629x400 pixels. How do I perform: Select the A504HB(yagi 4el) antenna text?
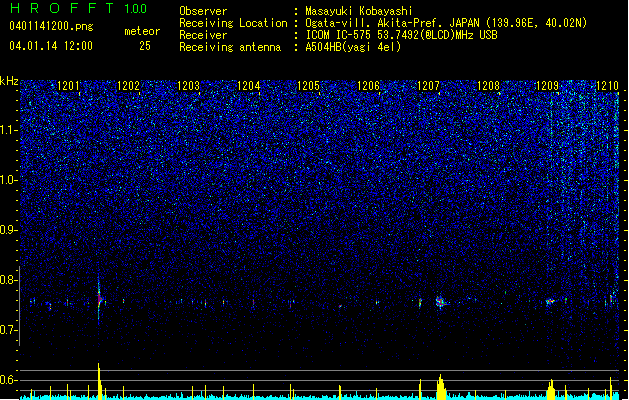click(x=353, y=47)
